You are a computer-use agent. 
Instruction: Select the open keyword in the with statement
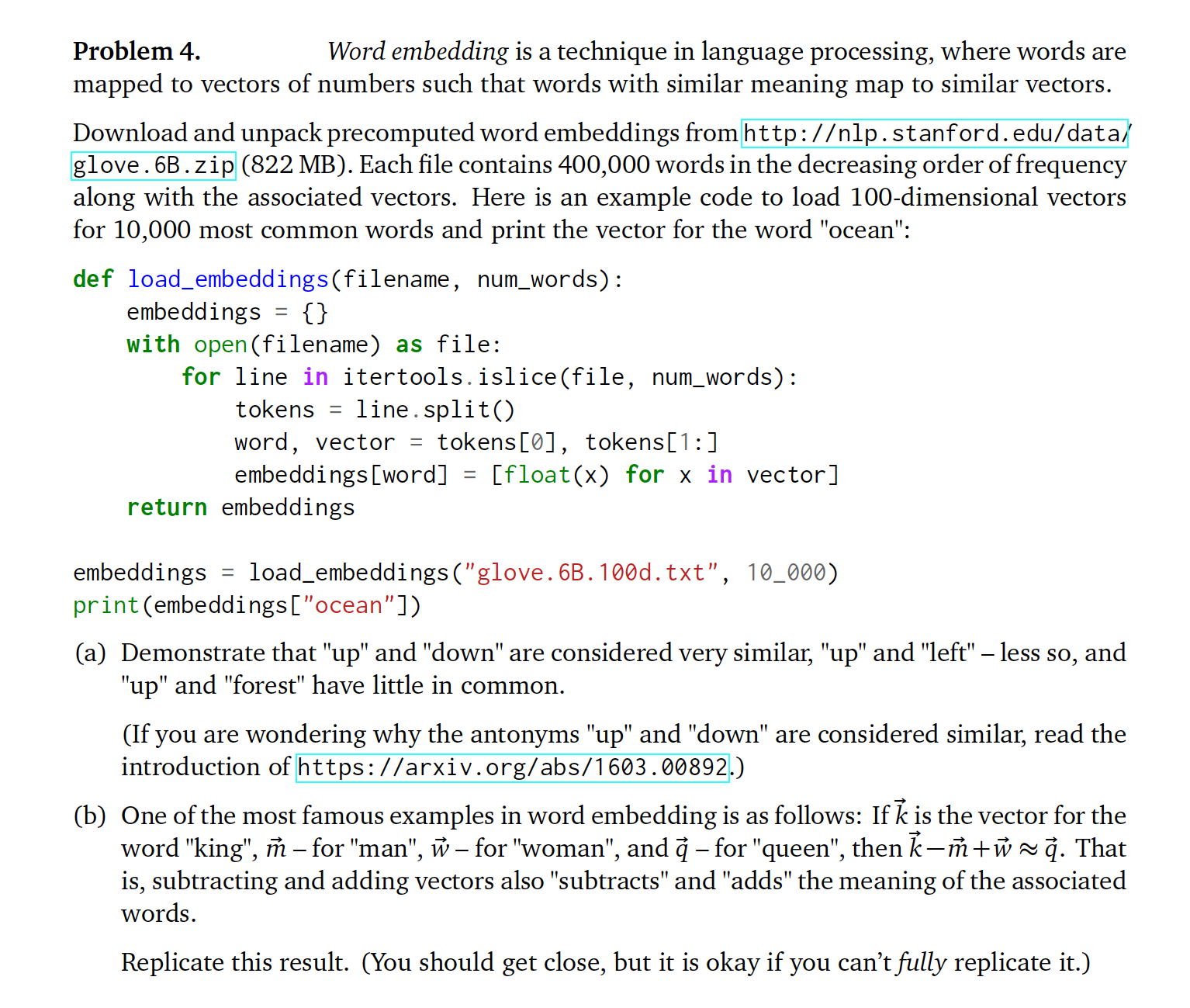[x=220, y=344]
